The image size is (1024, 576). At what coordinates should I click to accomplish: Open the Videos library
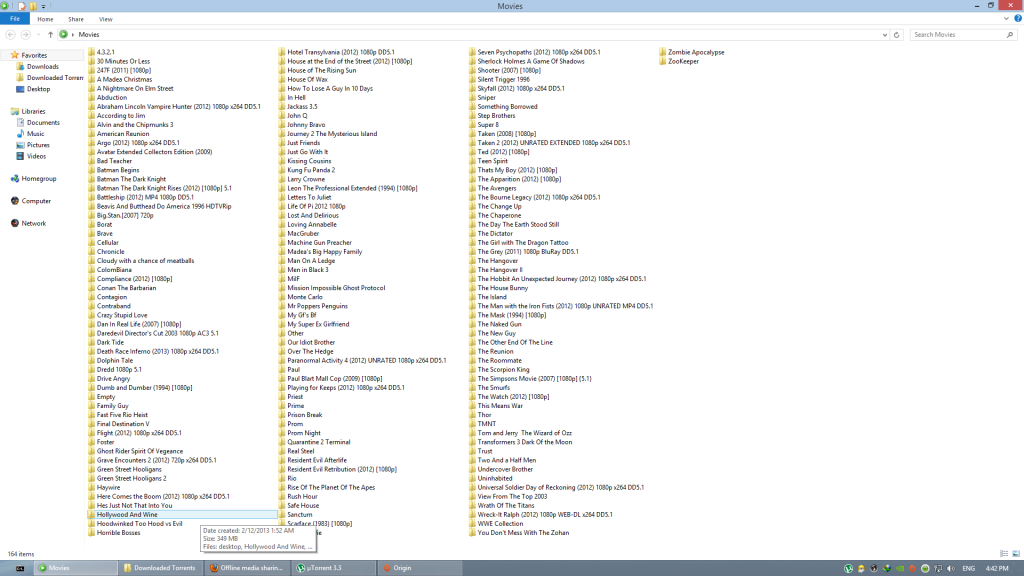[36, 156]
